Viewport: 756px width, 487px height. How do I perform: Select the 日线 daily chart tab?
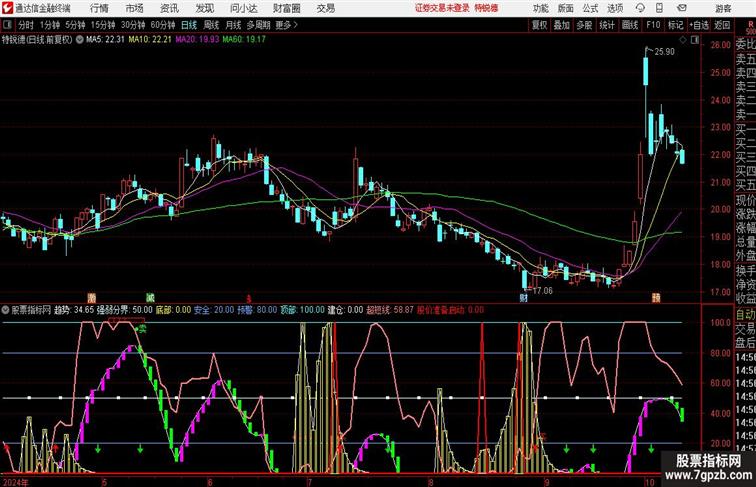click(189, 25)
